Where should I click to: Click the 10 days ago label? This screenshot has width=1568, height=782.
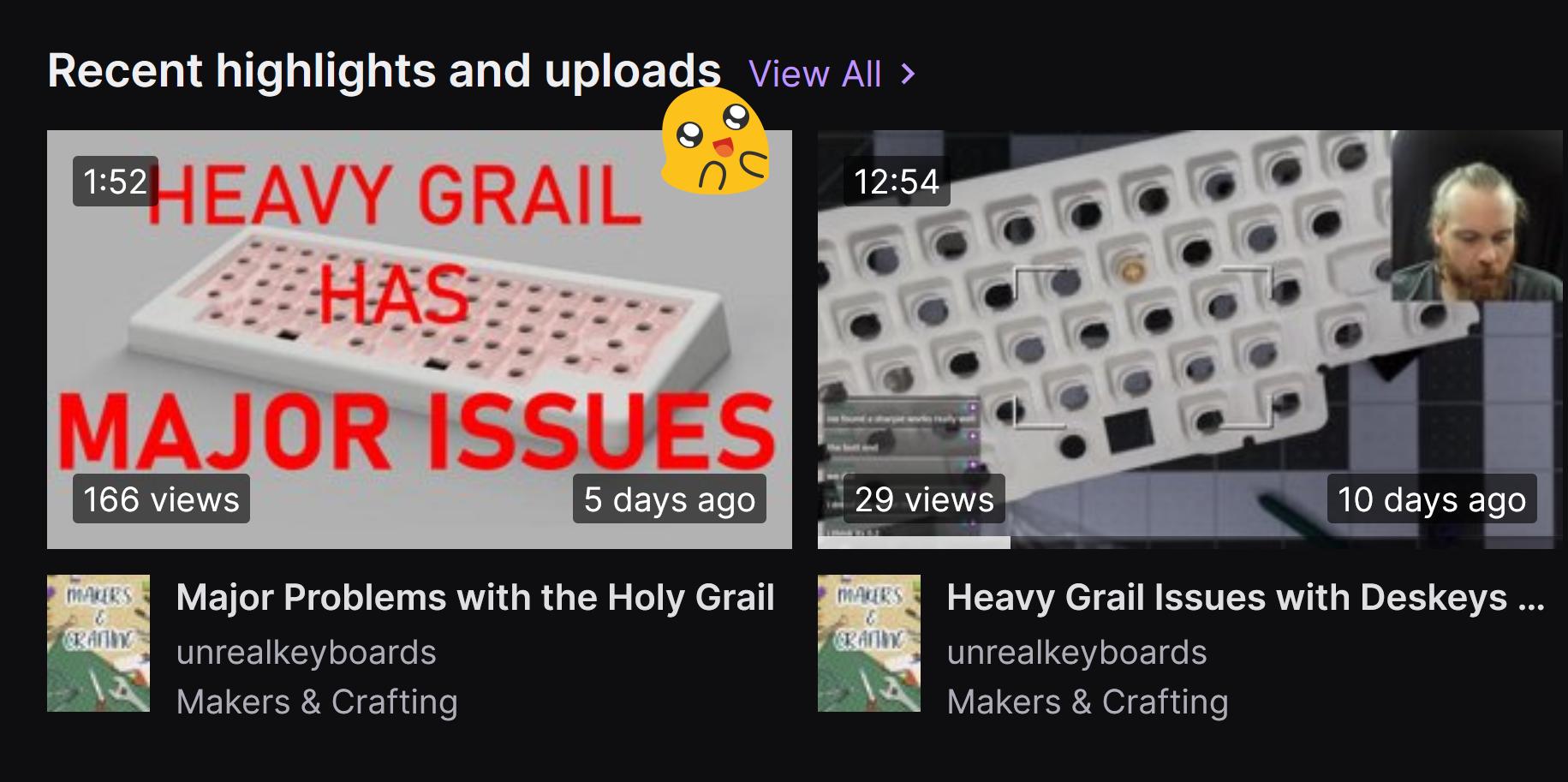coord(1432,498)
